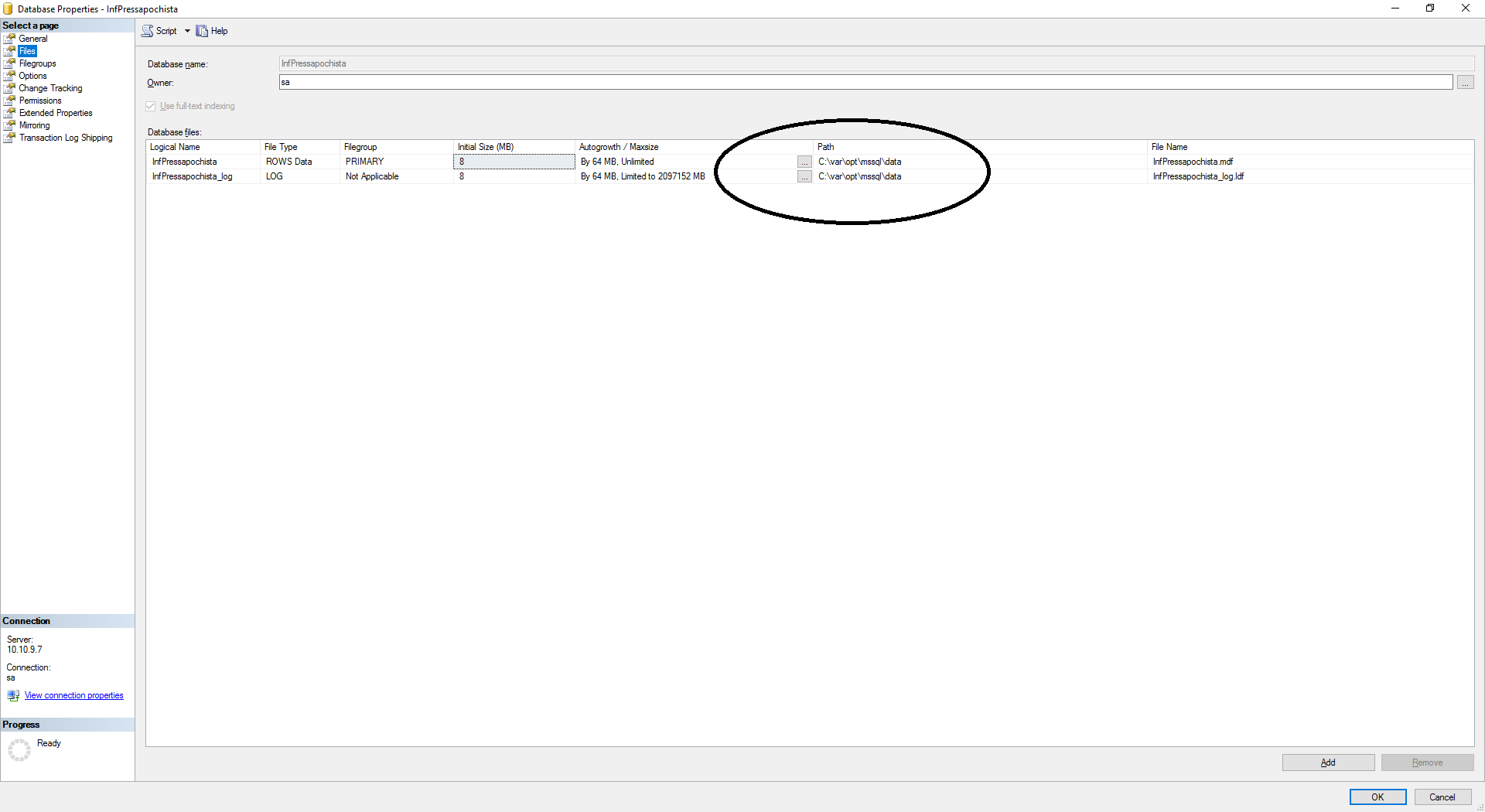The width and height of the screenshot is (1485, 812).
Task: Open the Change Tracking page
Action: point(50,88)
